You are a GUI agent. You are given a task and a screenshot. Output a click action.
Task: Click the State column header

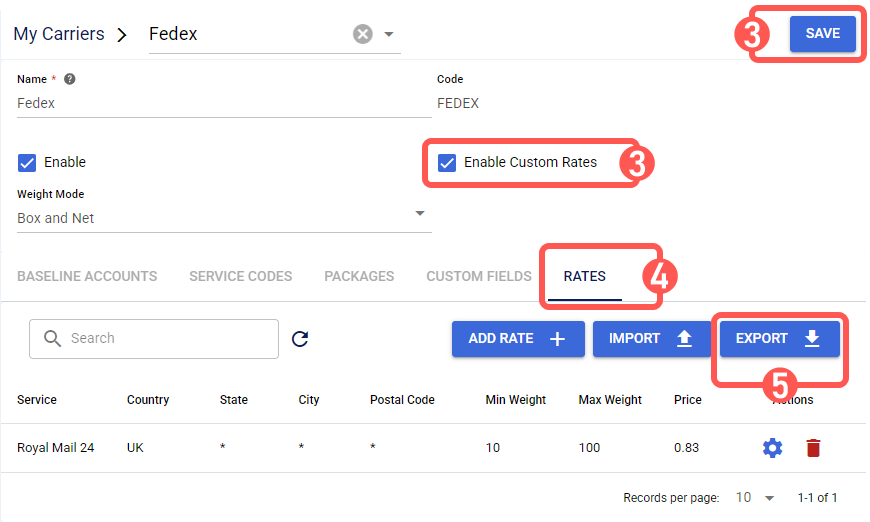(234, 399)
